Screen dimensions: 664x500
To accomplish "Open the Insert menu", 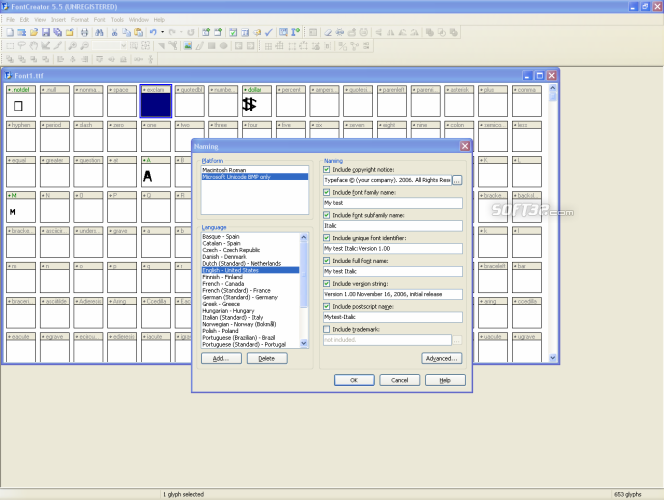I will pyautogui.click(x=58, y=19).
